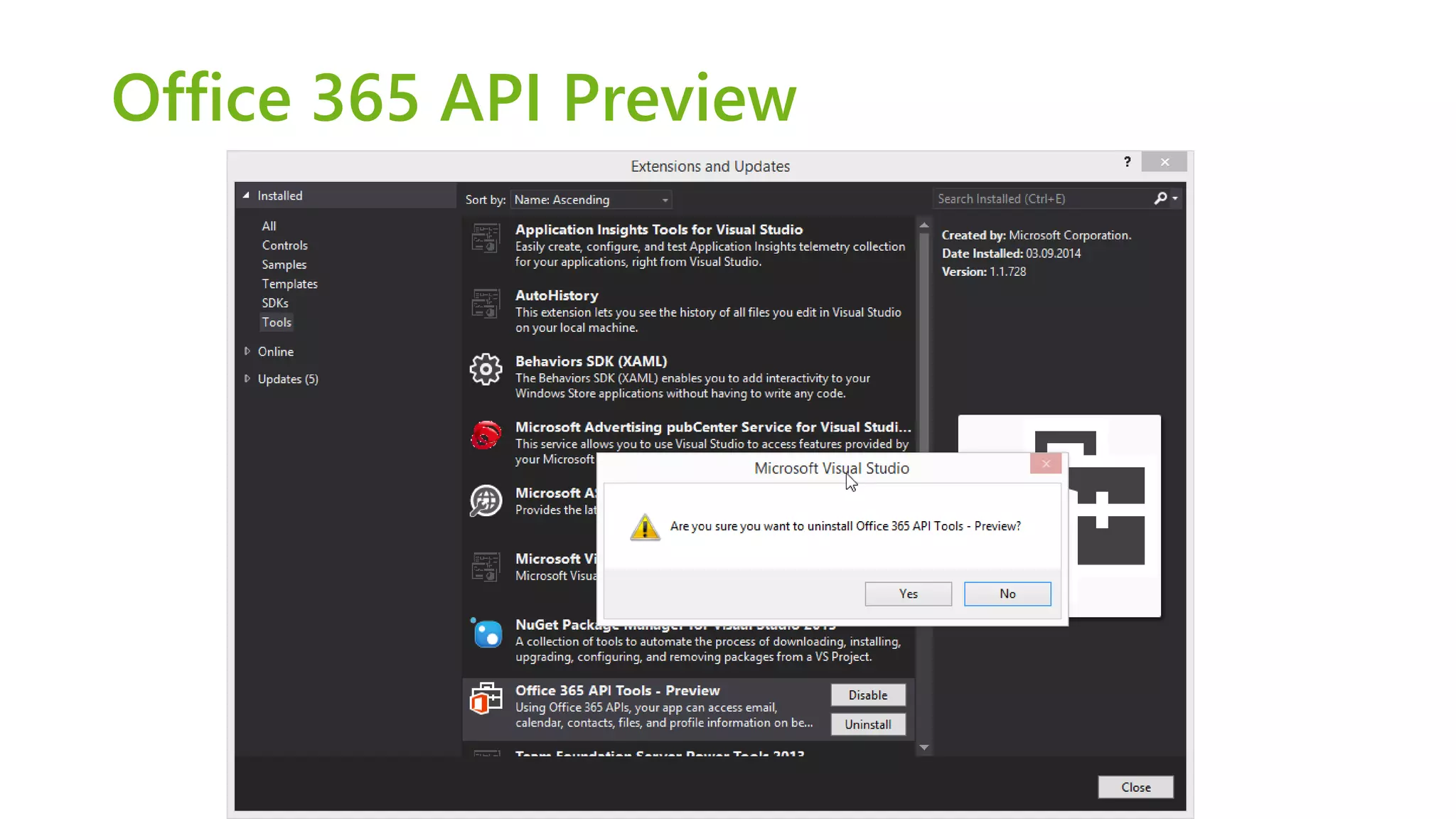The image size is (1456, 819).
Task: Click the globe icon of the Microsoft A... extension
Action: [x=486, y=501]
